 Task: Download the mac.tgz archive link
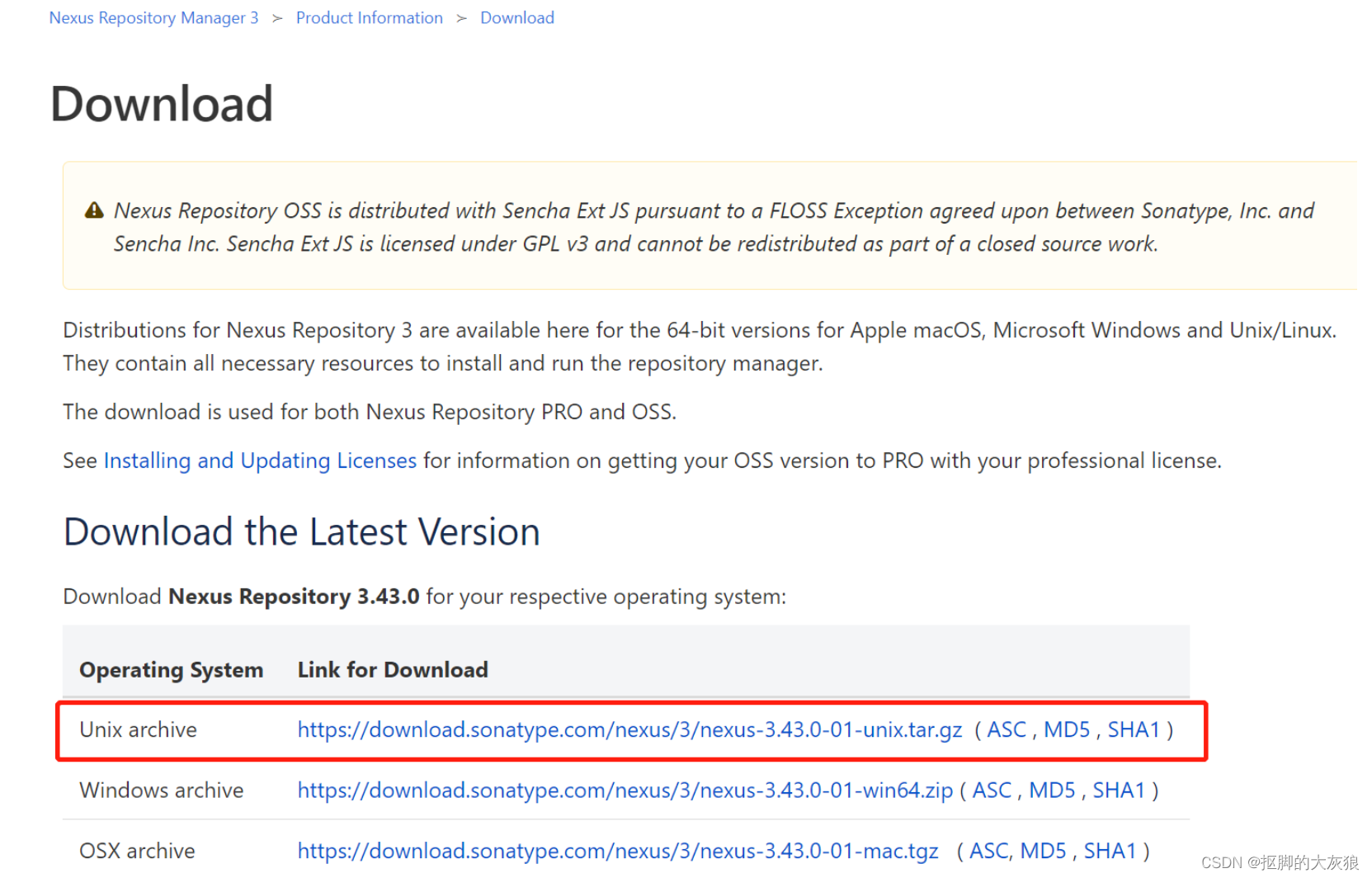pyautogui.click(x=618, y=851)
